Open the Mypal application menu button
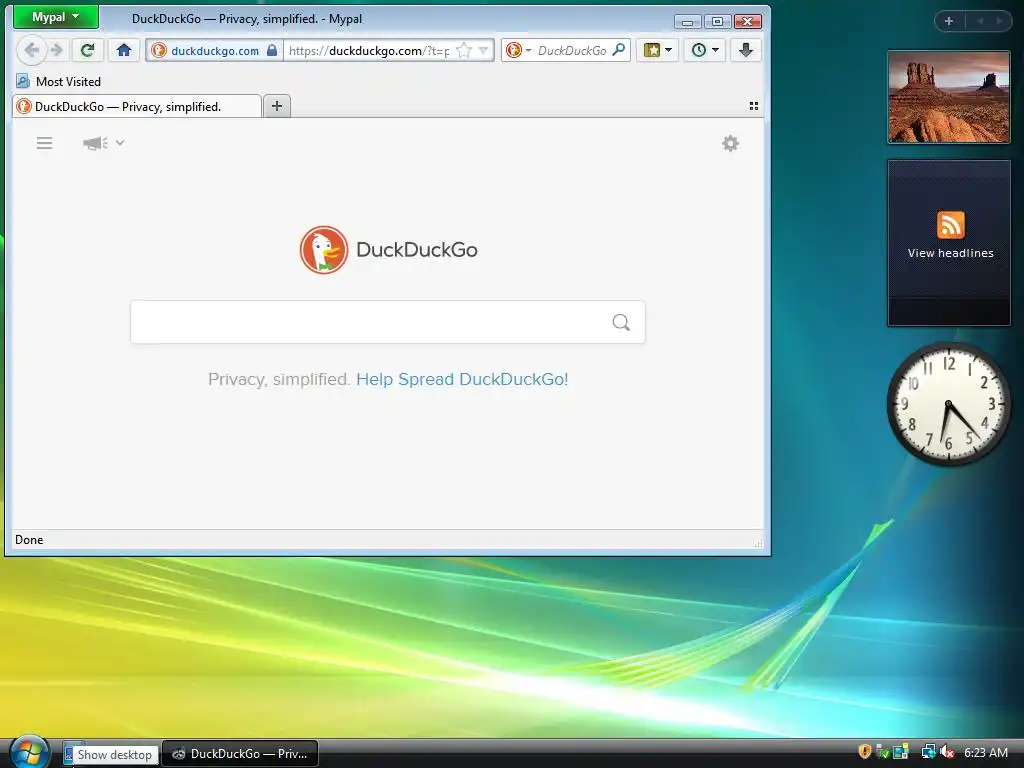Image resolution: width=1024 pixels, height=768 pixels. [x=56, y=17]
